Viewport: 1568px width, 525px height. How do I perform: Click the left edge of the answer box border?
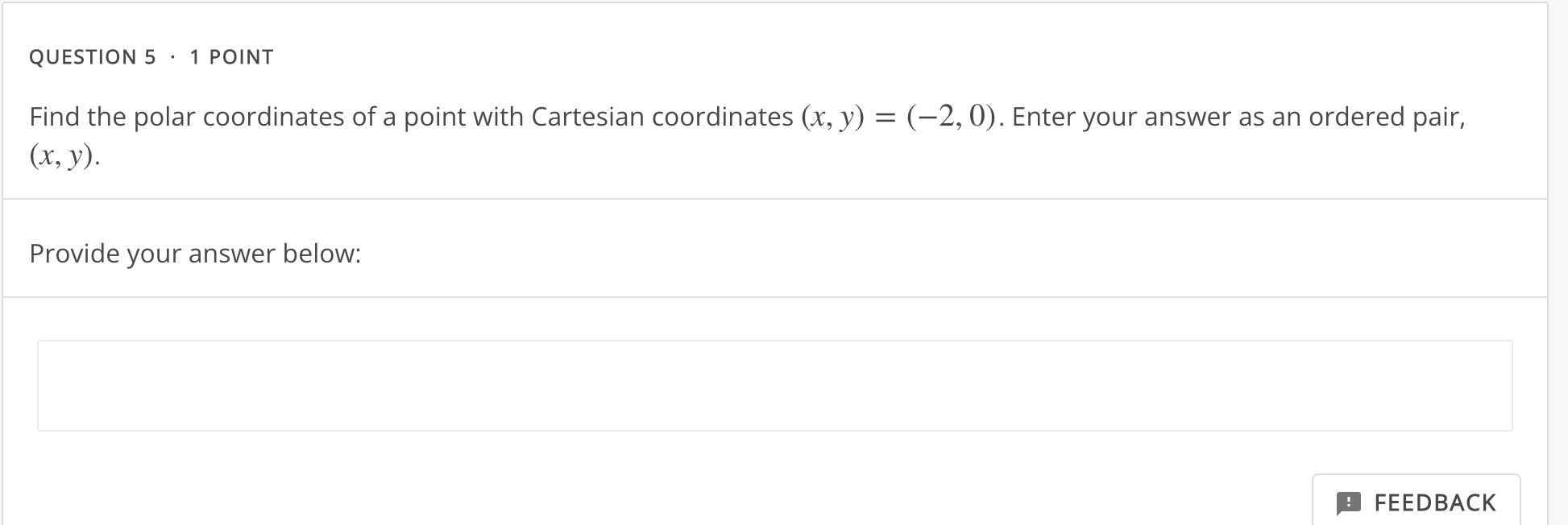39,386
